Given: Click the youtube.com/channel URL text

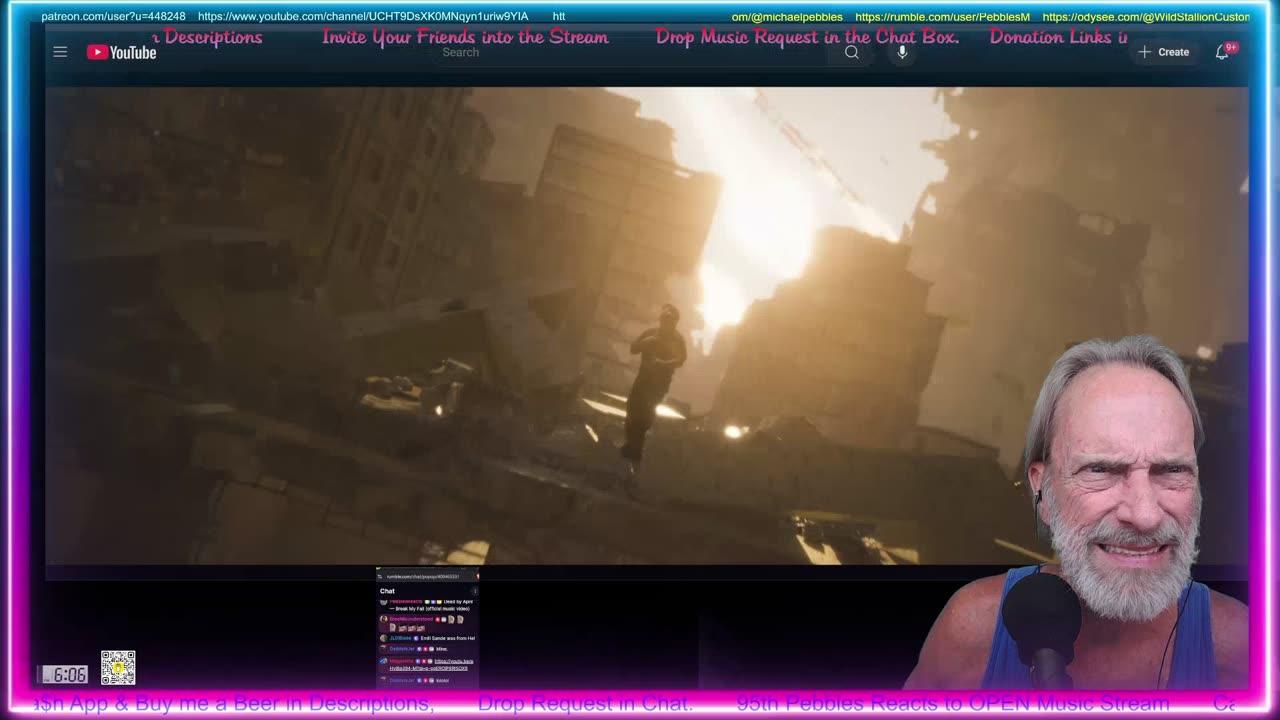Looking at the screenshot, I should point(363,17).
